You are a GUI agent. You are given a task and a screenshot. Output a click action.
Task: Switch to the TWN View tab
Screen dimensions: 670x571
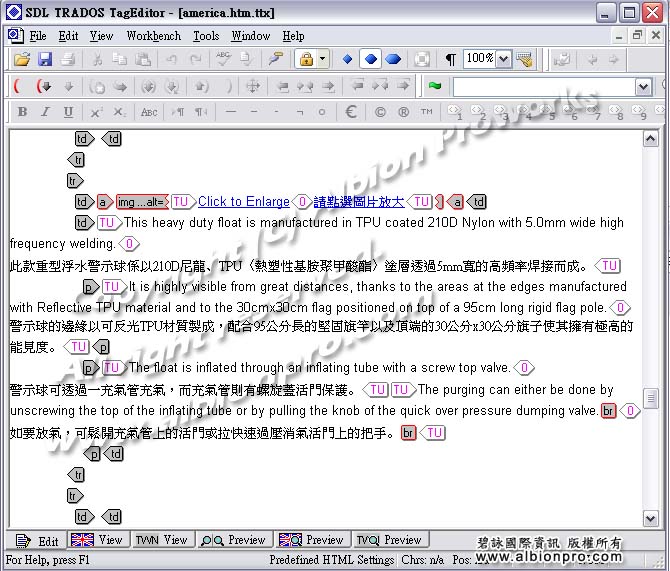[x=162, y=540]
